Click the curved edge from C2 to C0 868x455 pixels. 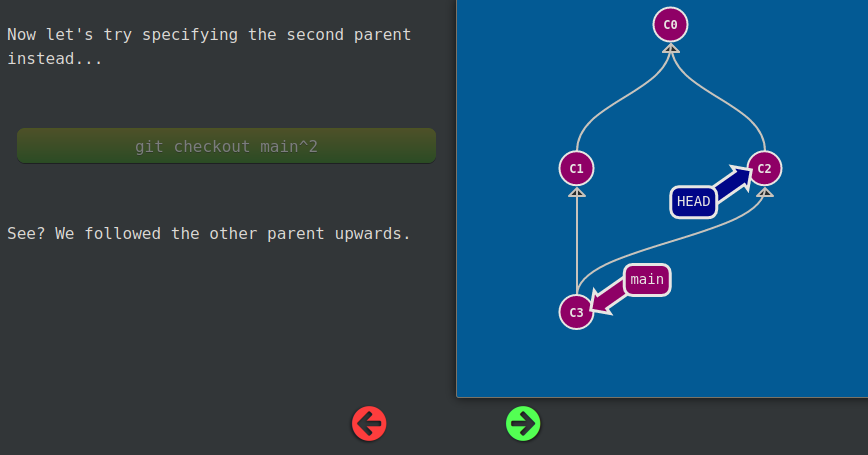pyautogui.click(x=725, y=102)
